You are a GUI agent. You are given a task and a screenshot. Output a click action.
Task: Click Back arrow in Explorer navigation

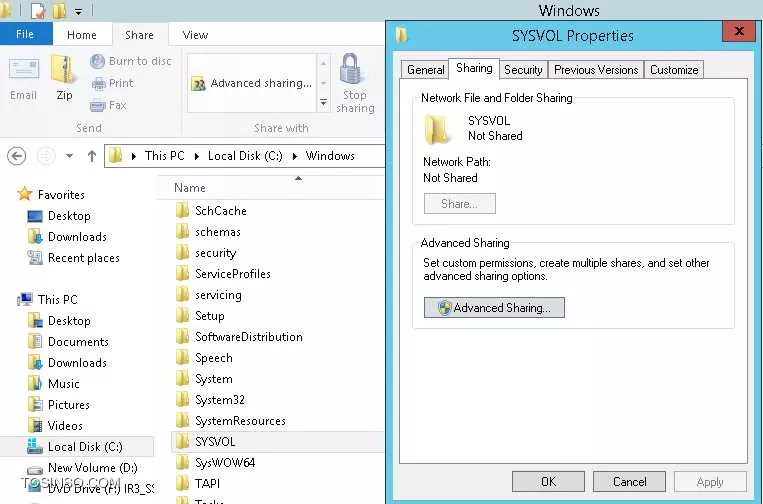pos(17,156)
